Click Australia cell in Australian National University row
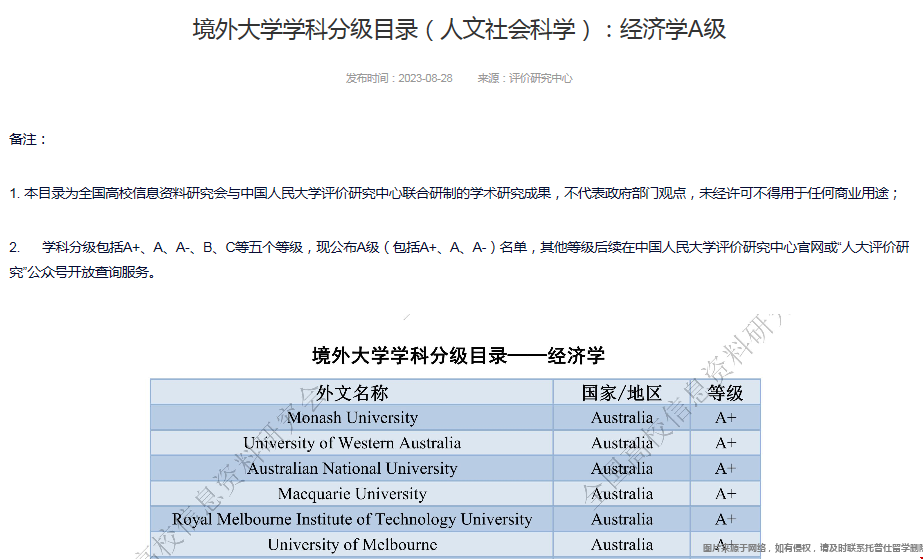 tap(622, 468)
